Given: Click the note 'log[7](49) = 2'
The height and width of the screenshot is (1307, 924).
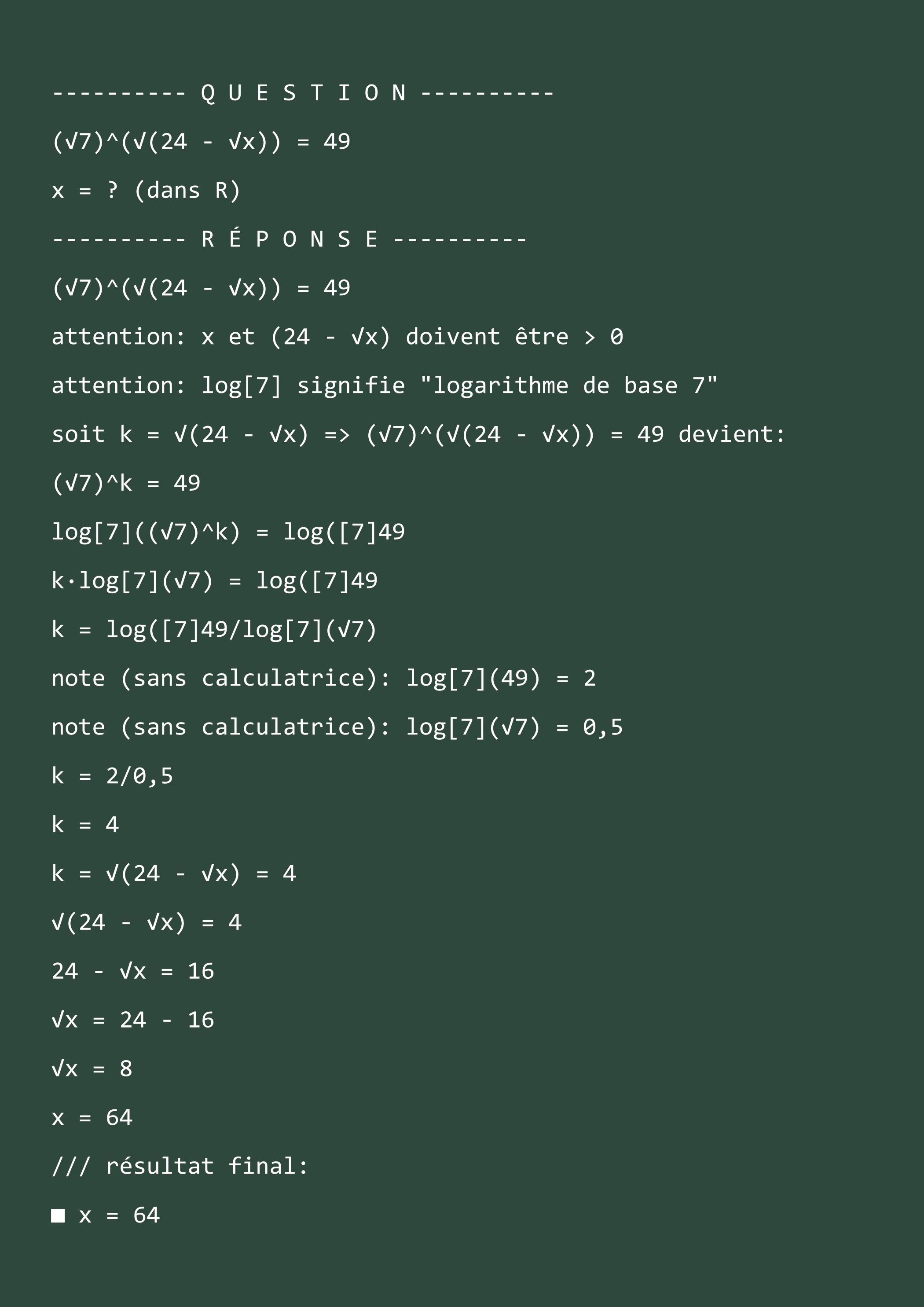Looking at the screenshot, I should (x=324, y=679).
